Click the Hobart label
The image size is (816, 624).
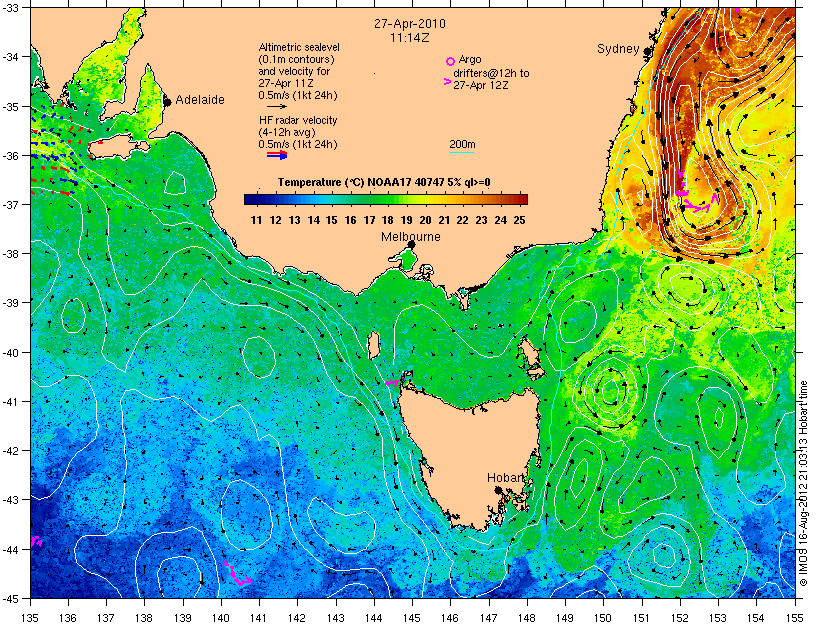[505, 478]
